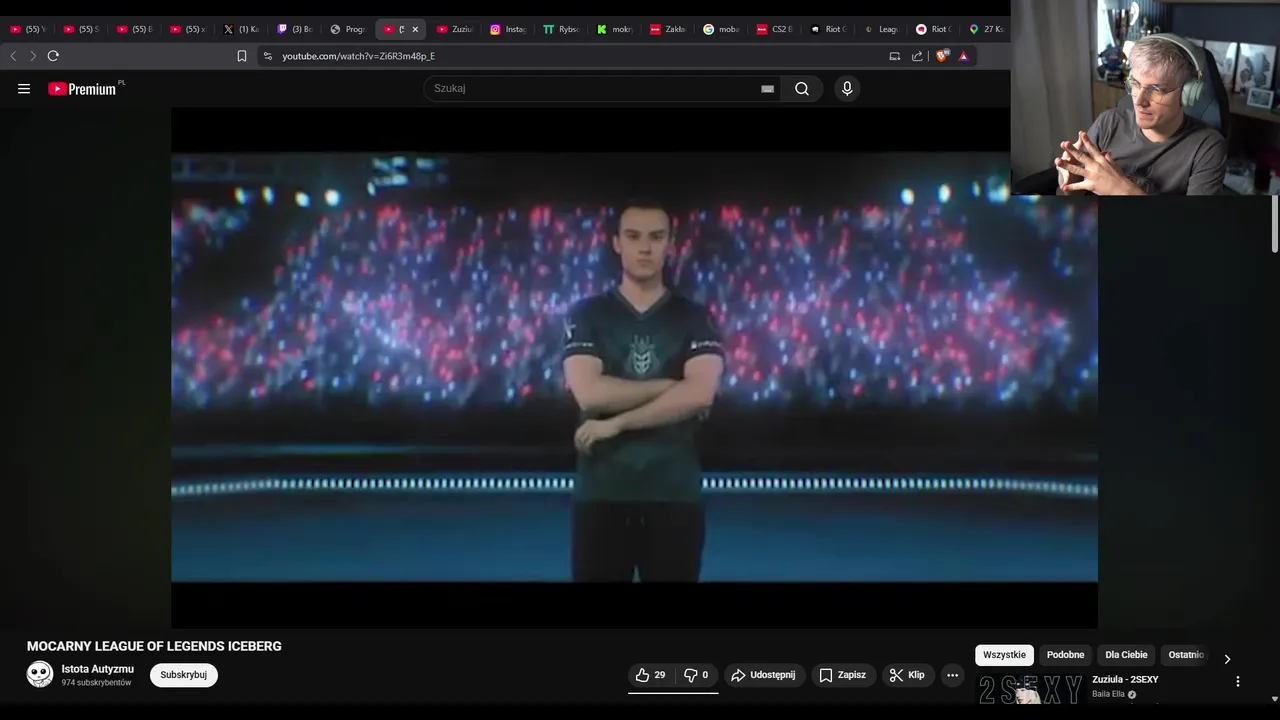Click the Subskrybuj subscribe button
1280x720 pixels.
point(184,675)
